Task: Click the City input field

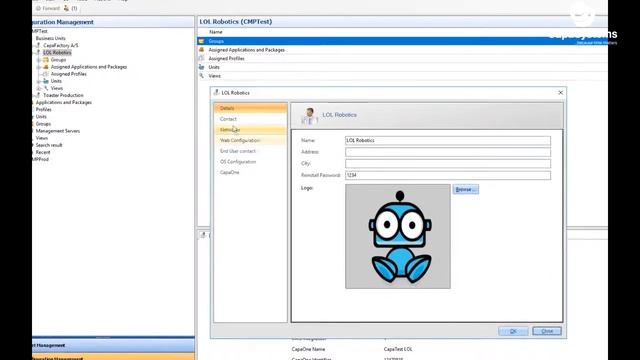Action: [448, 163]
